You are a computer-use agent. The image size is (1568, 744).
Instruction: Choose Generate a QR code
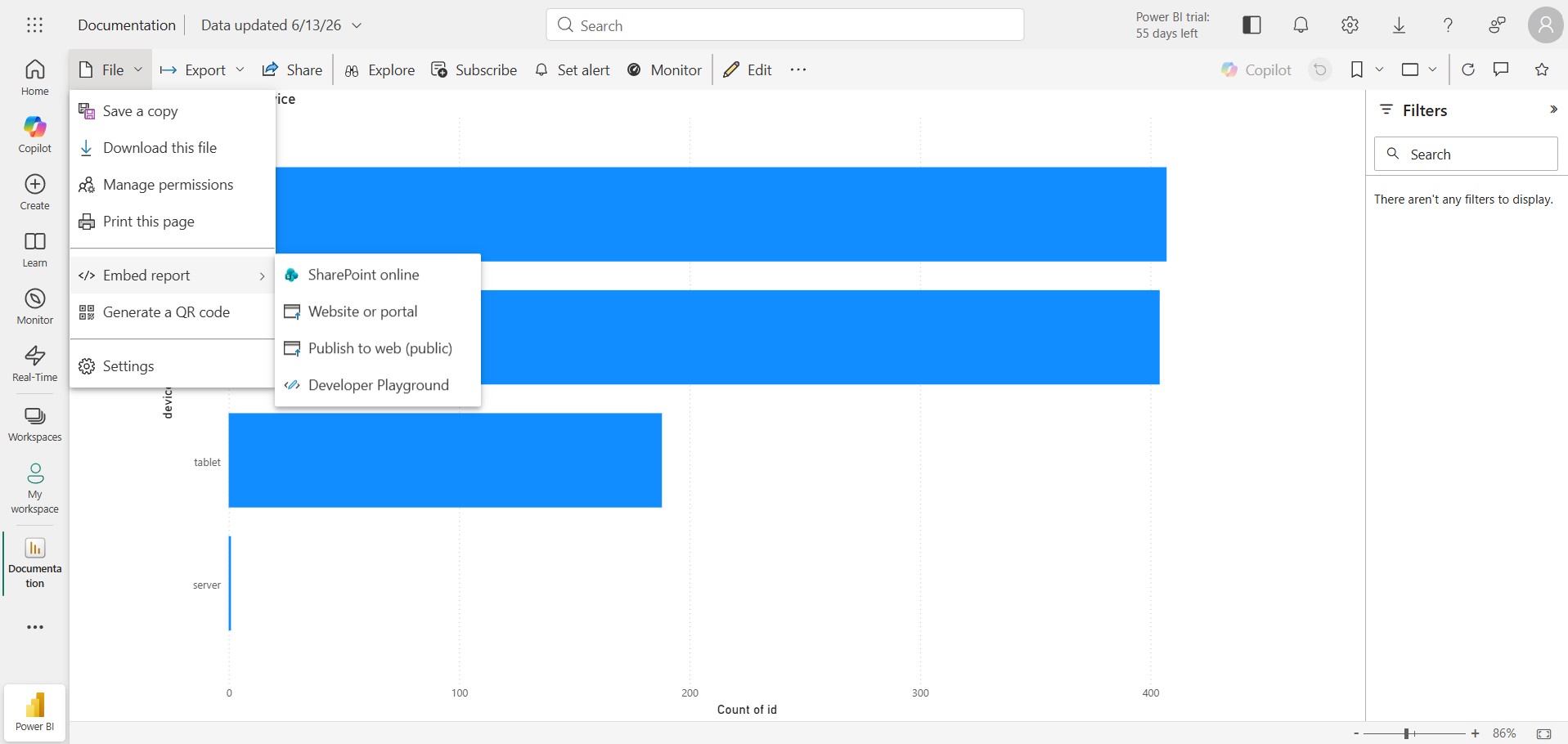click(x=172, y=312)
